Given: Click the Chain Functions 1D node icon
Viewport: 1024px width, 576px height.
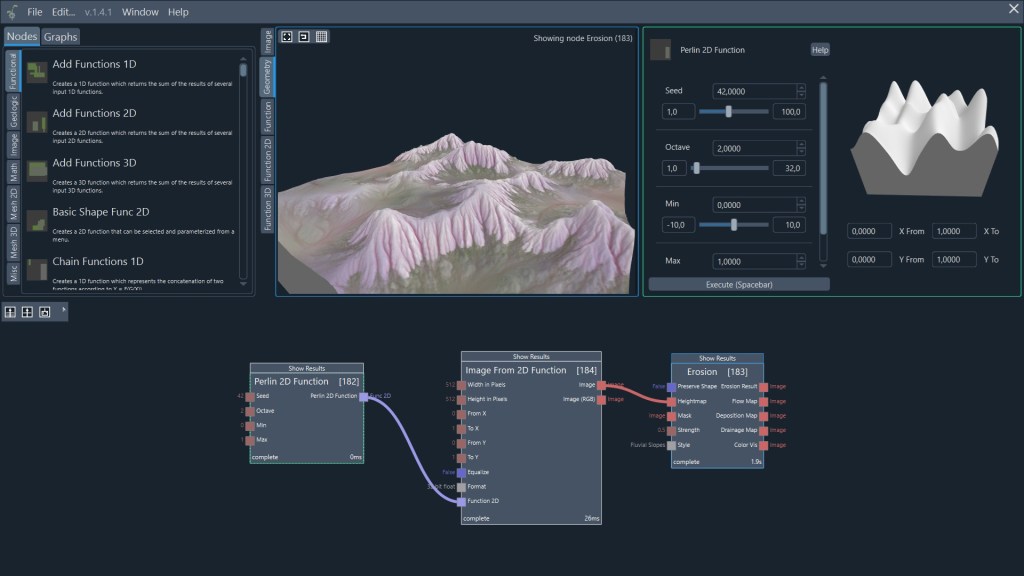Looking at the screenshot, I should [37, 268].
